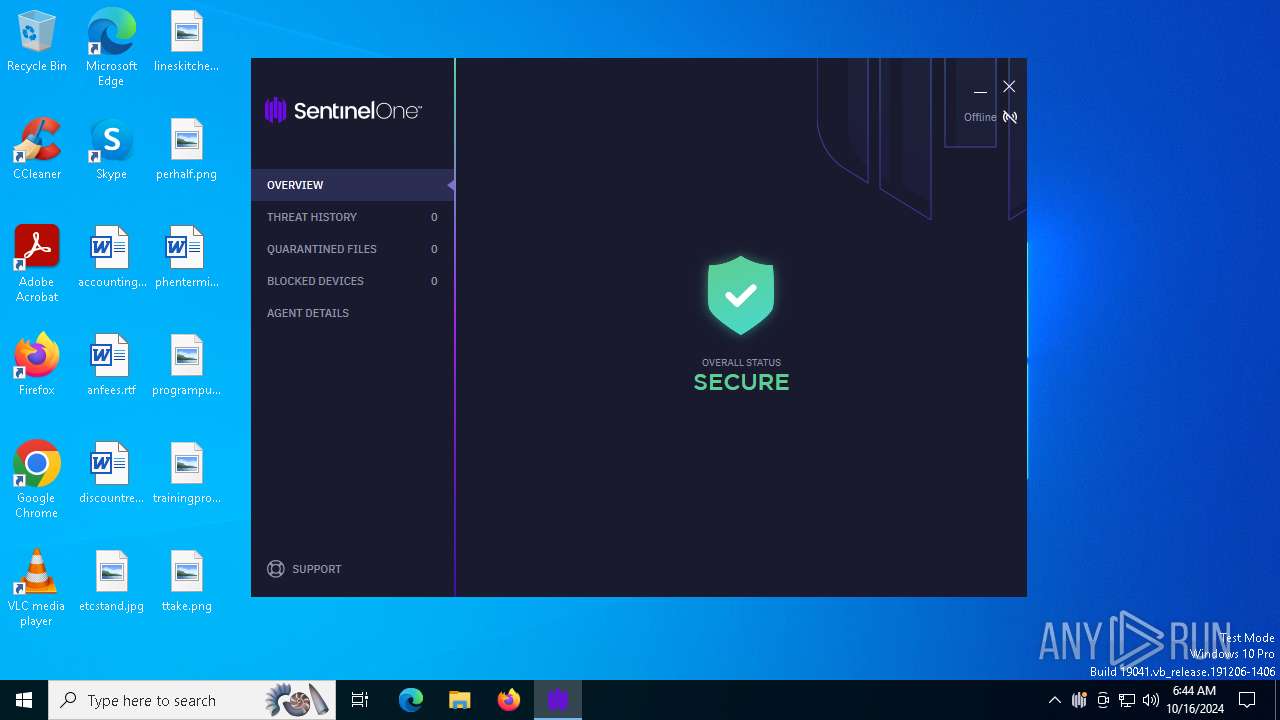Click the Support link in SentinelOne
The width and height of the screenshot is (1280, 720).
click(x=316, y=569)
